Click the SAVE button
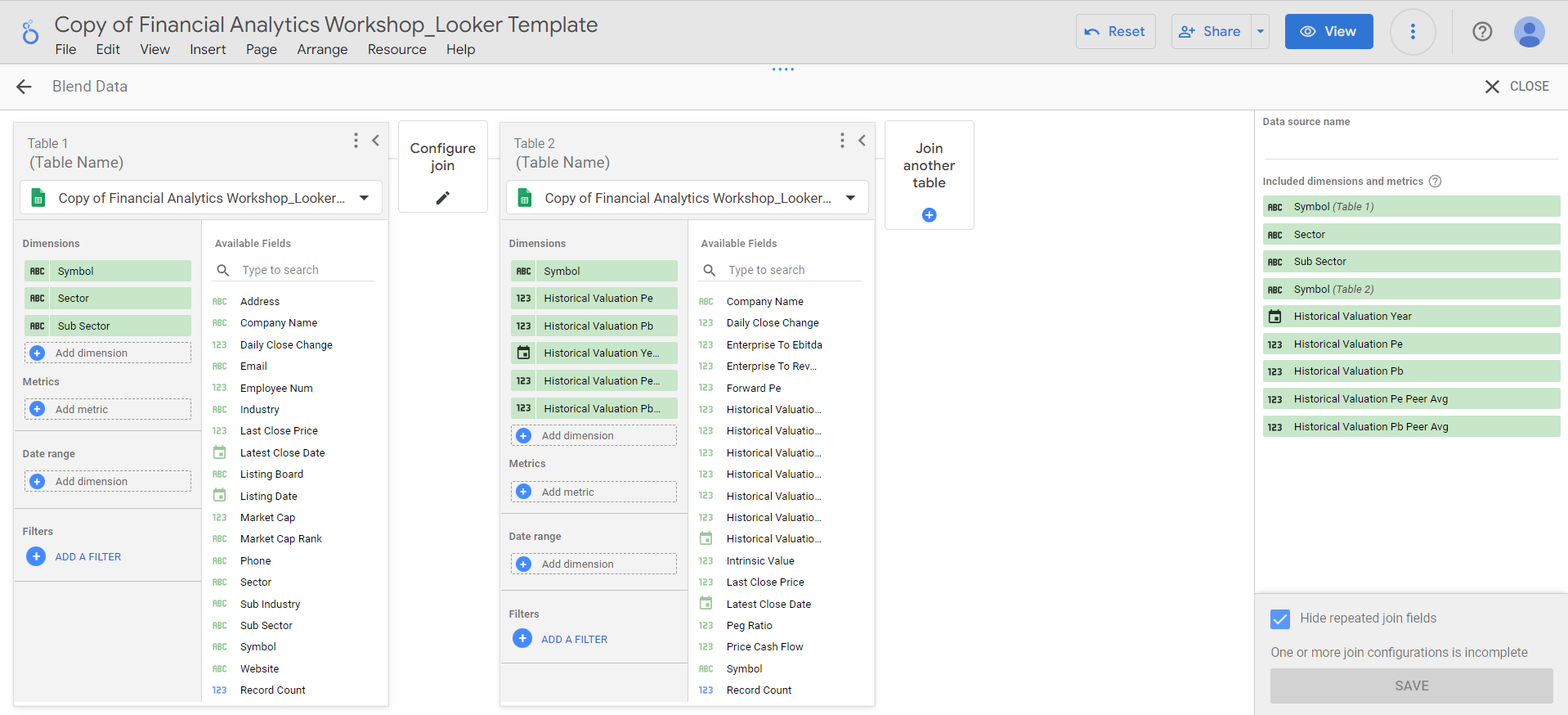 click(1411, 686)
